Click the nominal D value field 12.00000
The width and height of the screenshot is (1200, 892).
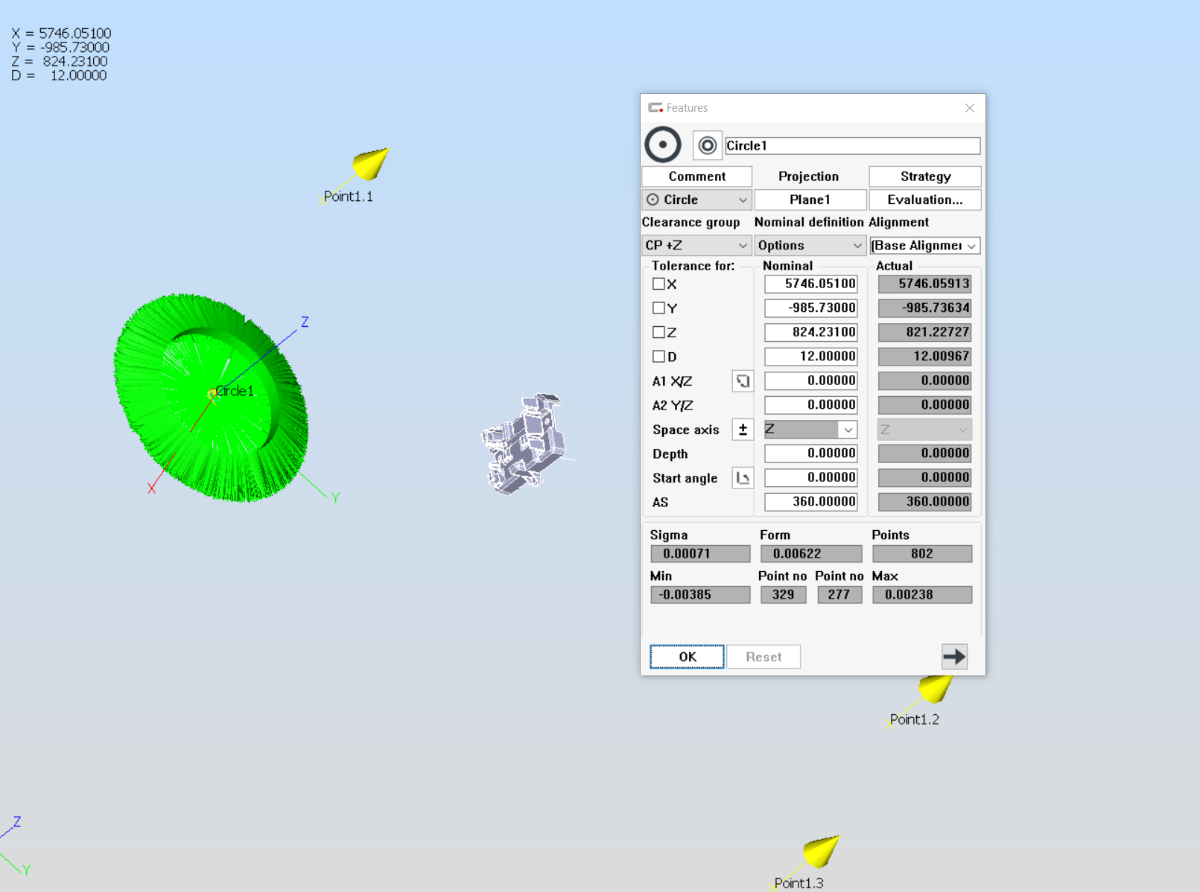pos(811,356)
